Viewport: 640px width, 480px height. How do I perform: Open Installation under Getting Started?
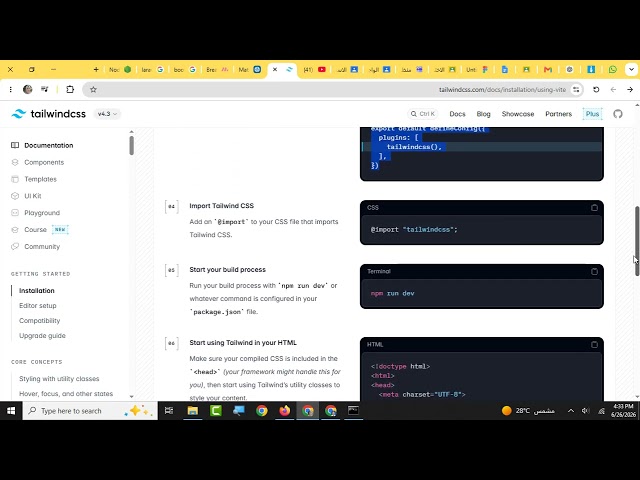[x=37, y=291]
